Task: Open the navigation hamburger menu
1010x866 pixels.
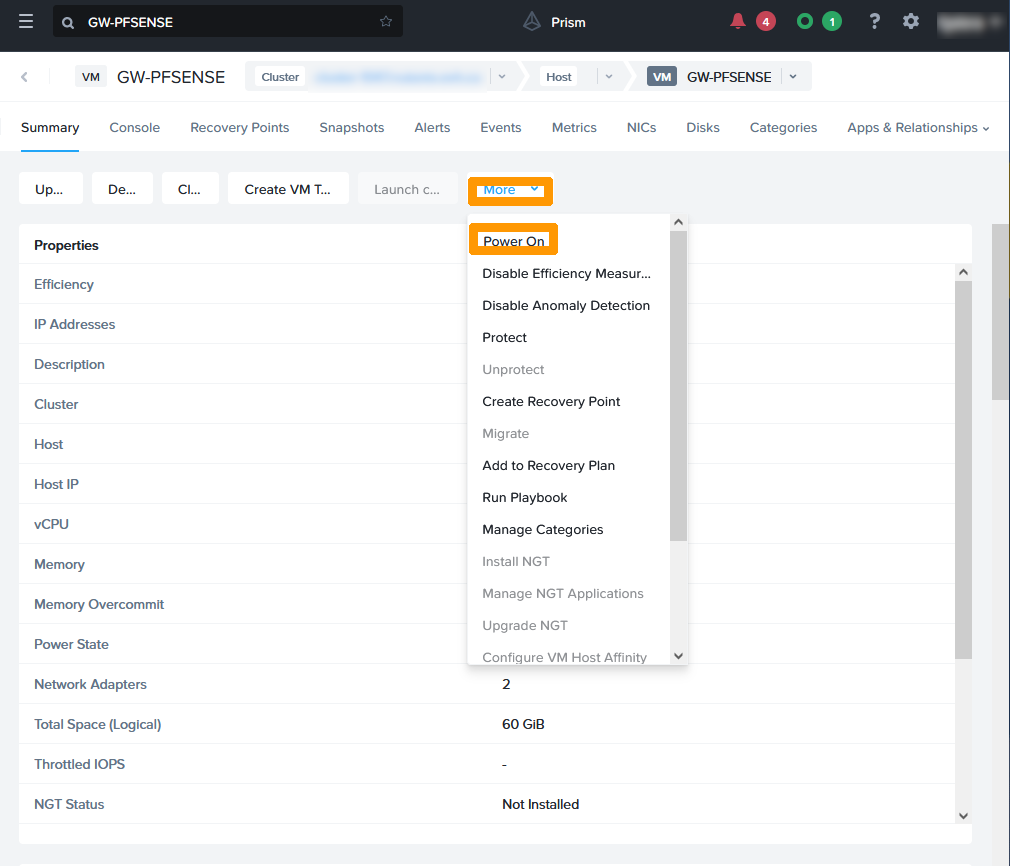Action: coord(26,20)
